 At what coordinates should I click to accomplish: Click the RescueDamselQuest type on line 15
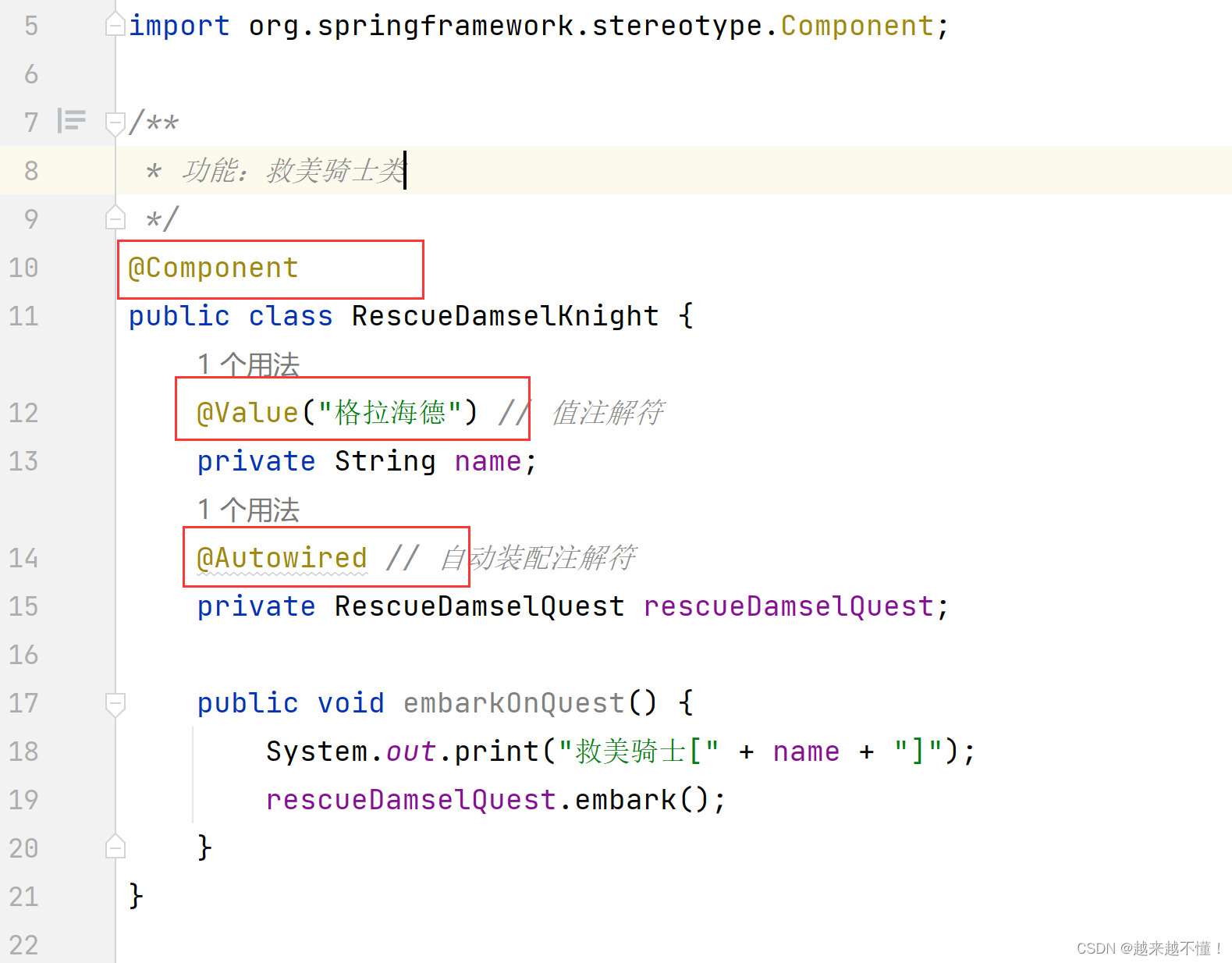pos(479,606)
